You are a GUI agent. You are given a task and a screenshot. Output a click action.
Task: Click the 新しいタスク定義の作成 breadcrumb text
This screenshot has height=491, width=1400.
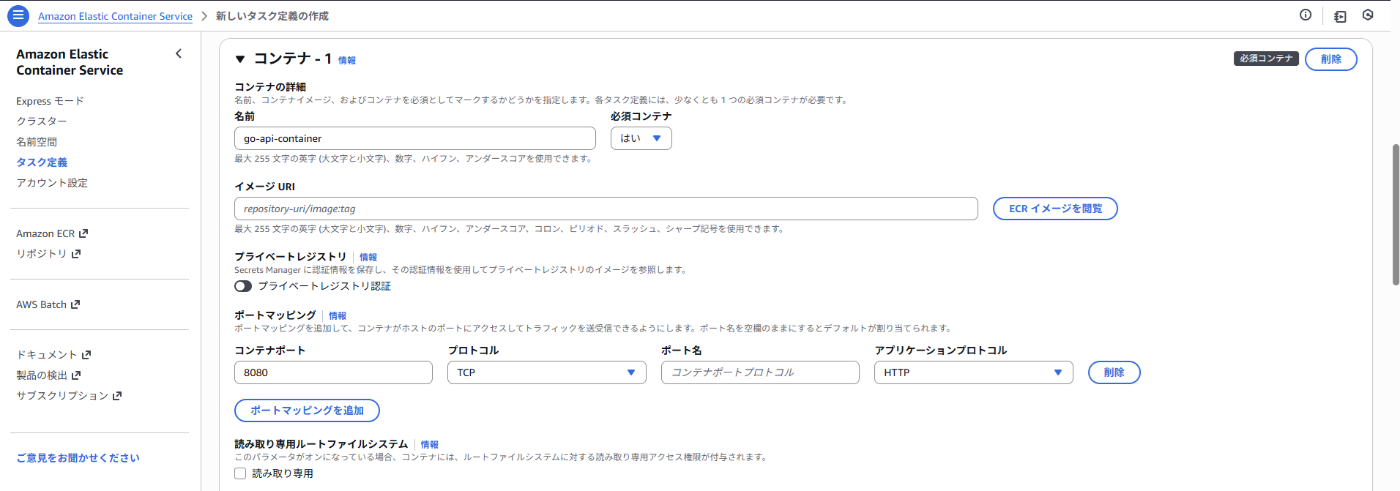click(x=272, y=16)
